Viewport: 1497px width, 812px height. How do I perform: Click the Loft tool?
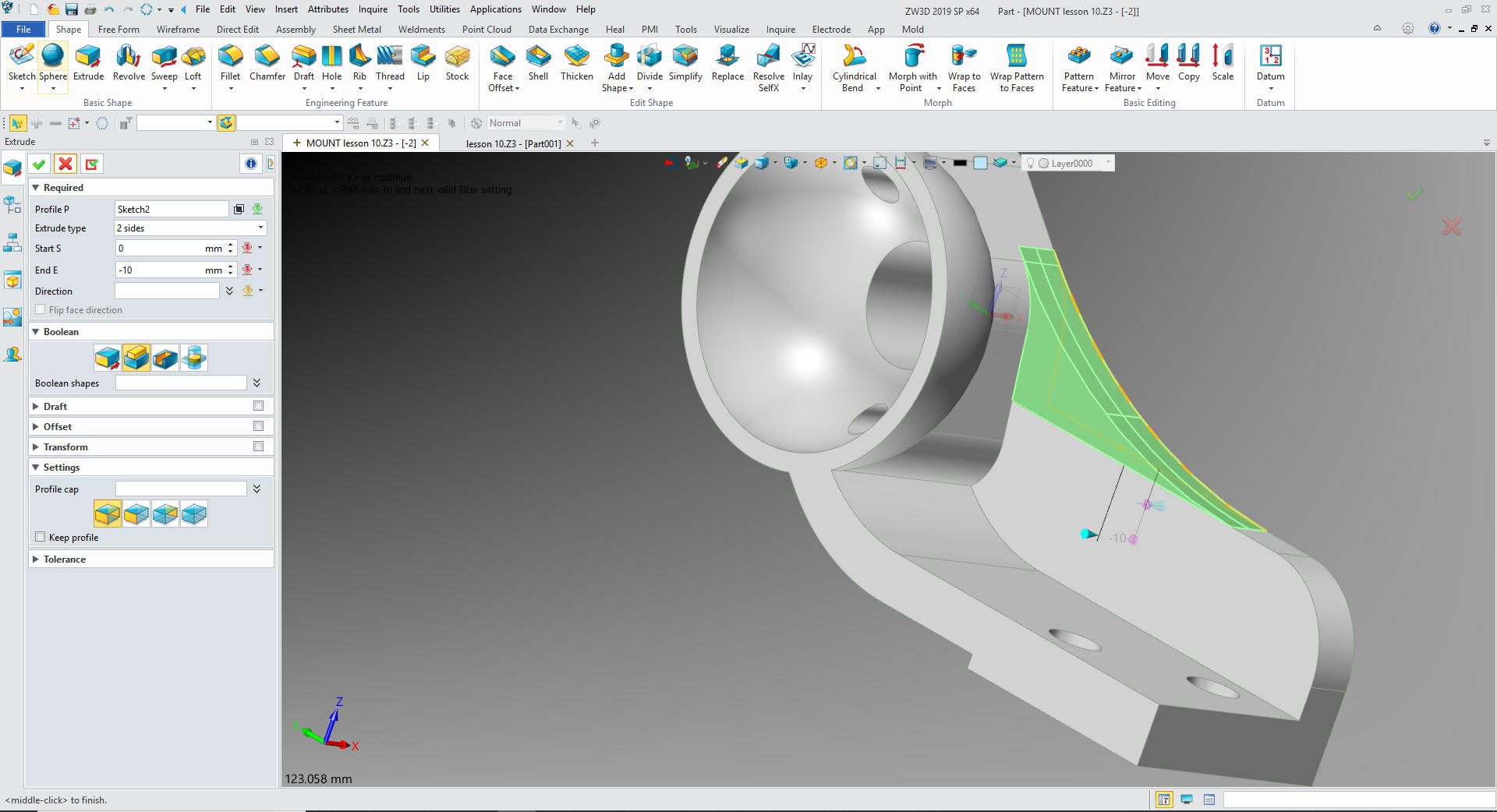(193, 62)
